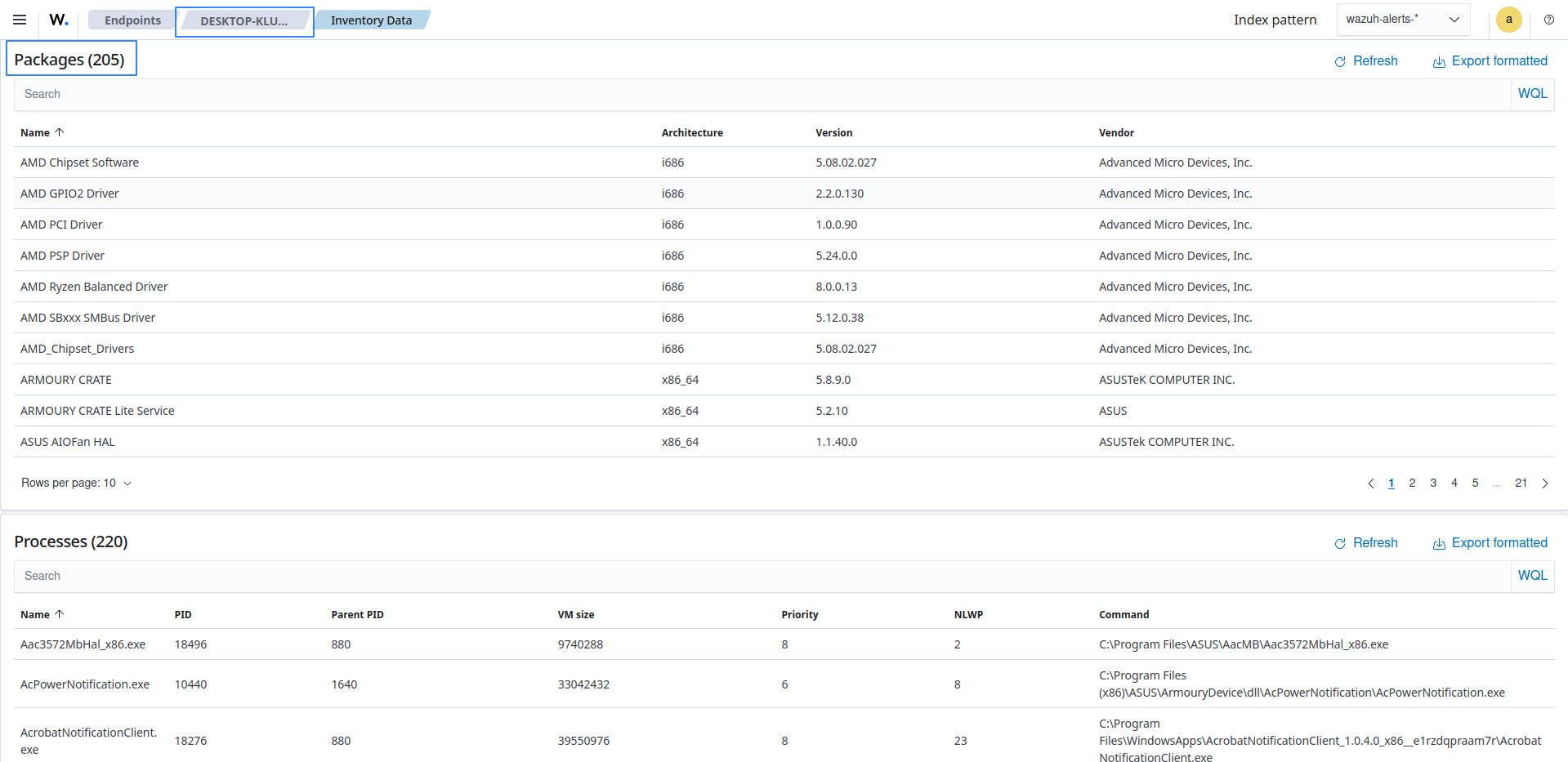Screen dimensions: 1568x762
Task: Click the Packages (205) heading
Action: [69, 60]
